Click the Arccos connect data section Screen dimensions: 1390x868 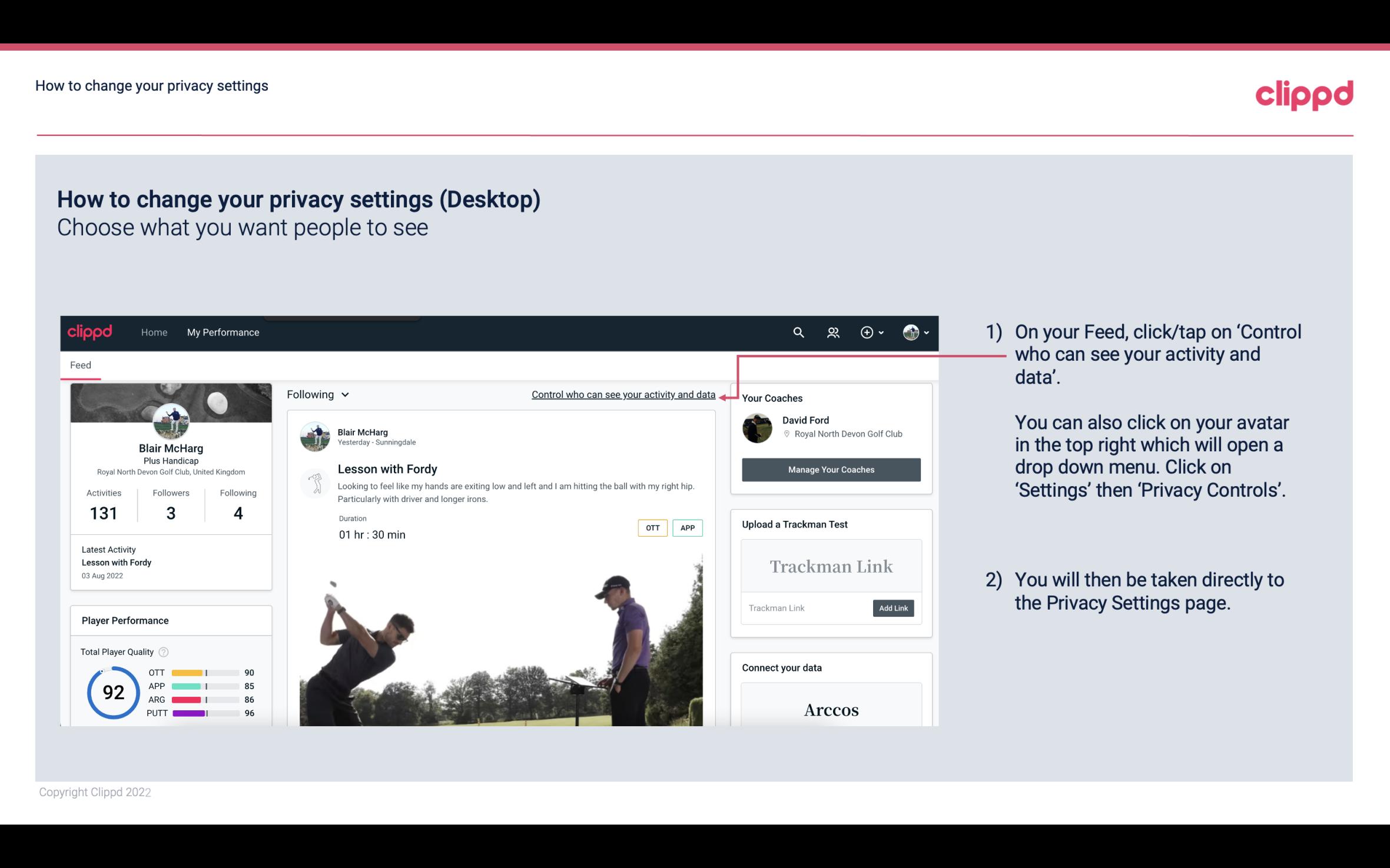point(830,709)
